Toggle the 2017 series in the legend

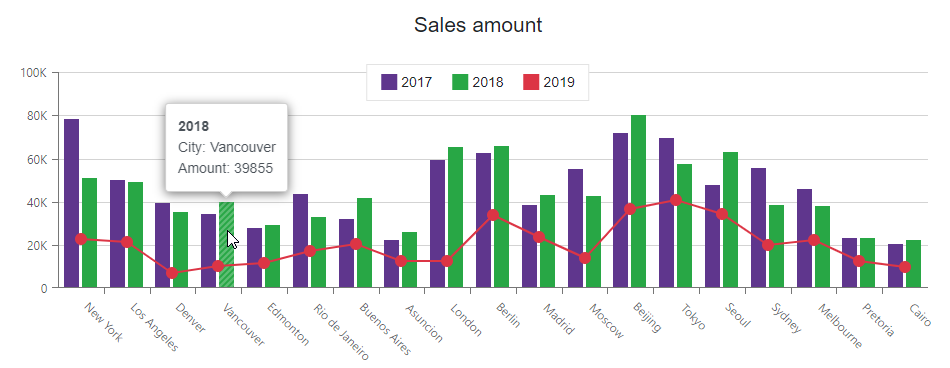pos(407,82)
